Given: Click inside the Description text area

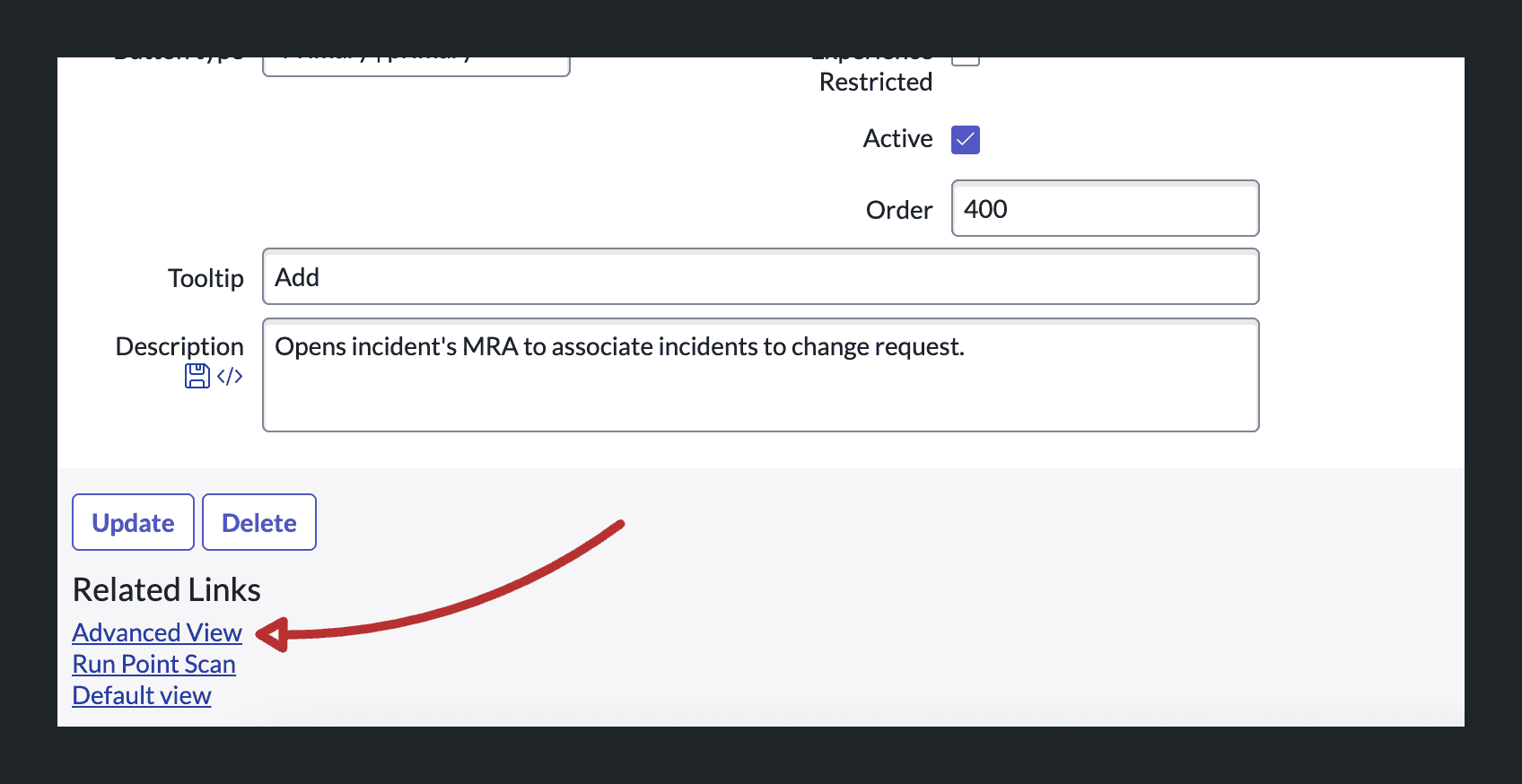Looking at the screenshot, I should [x=760, y=375].
